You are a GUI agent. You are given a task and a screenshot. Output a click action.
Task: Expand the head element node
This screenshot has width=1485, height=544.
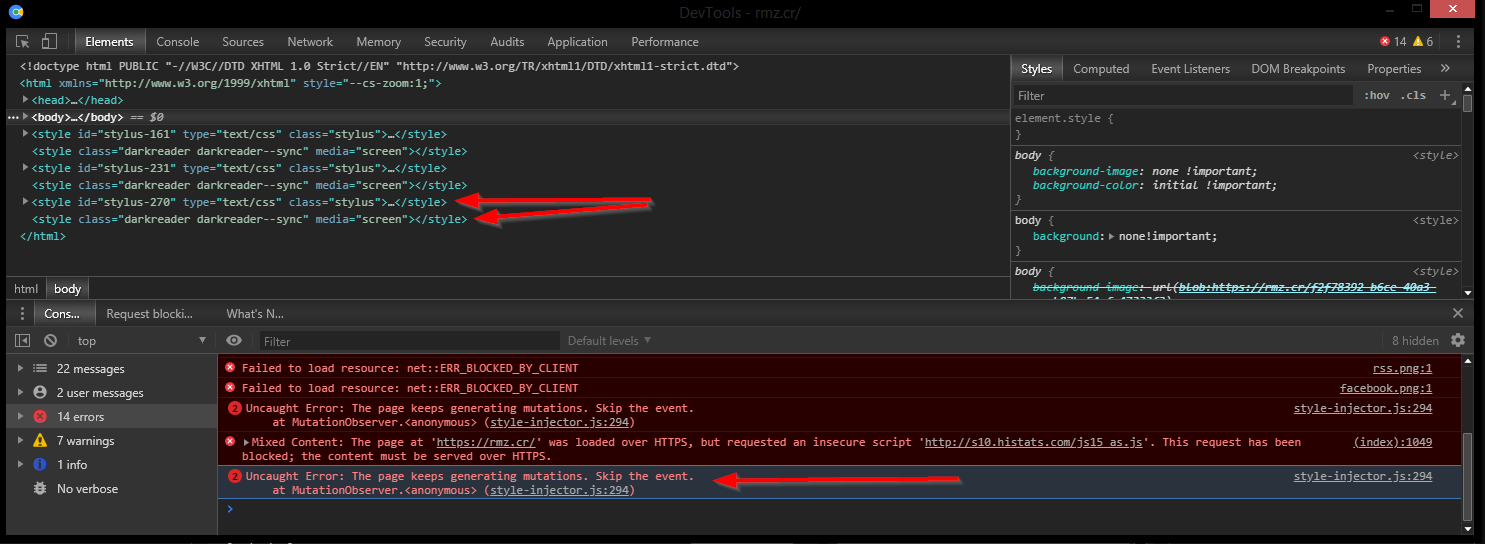(26, 100)
